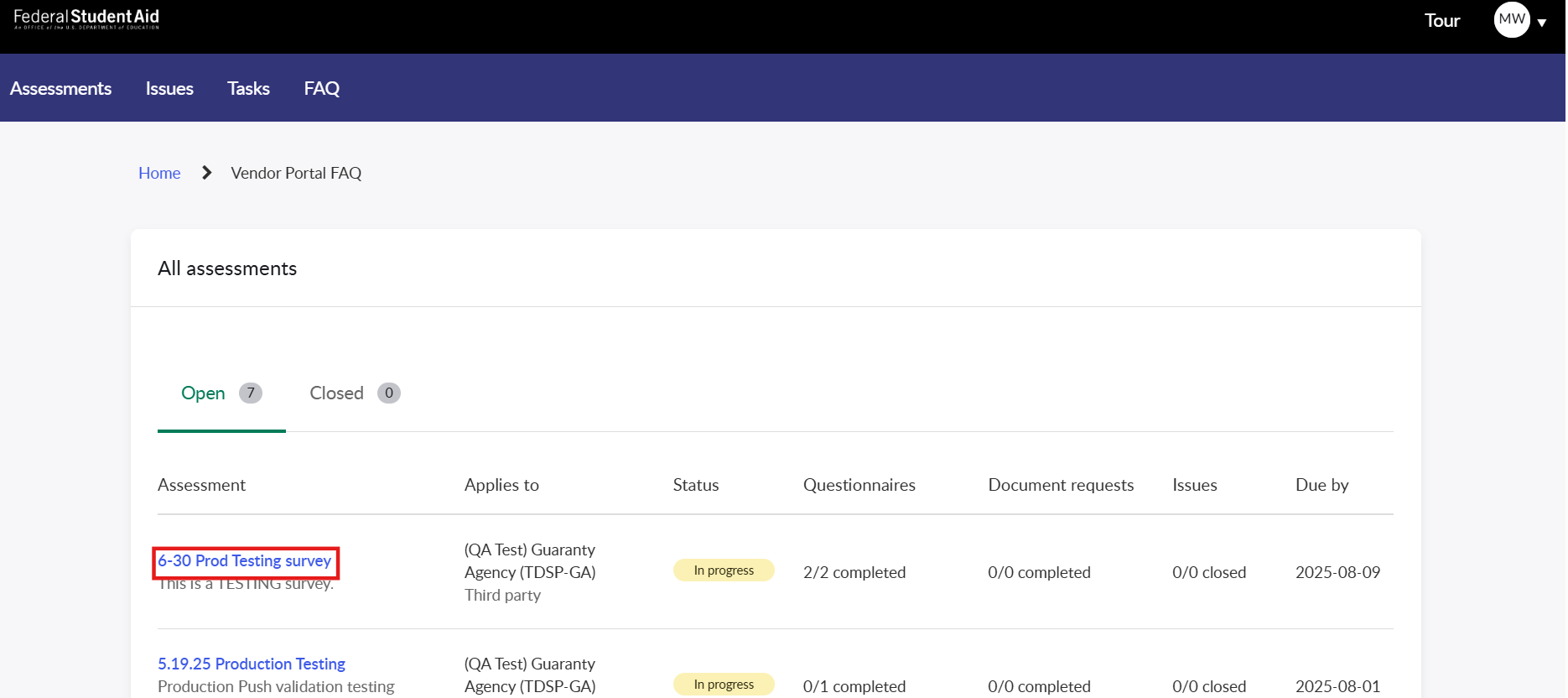Click the Federal Student Aid logo
The image size is (1568, 698).
click(86, 19)
